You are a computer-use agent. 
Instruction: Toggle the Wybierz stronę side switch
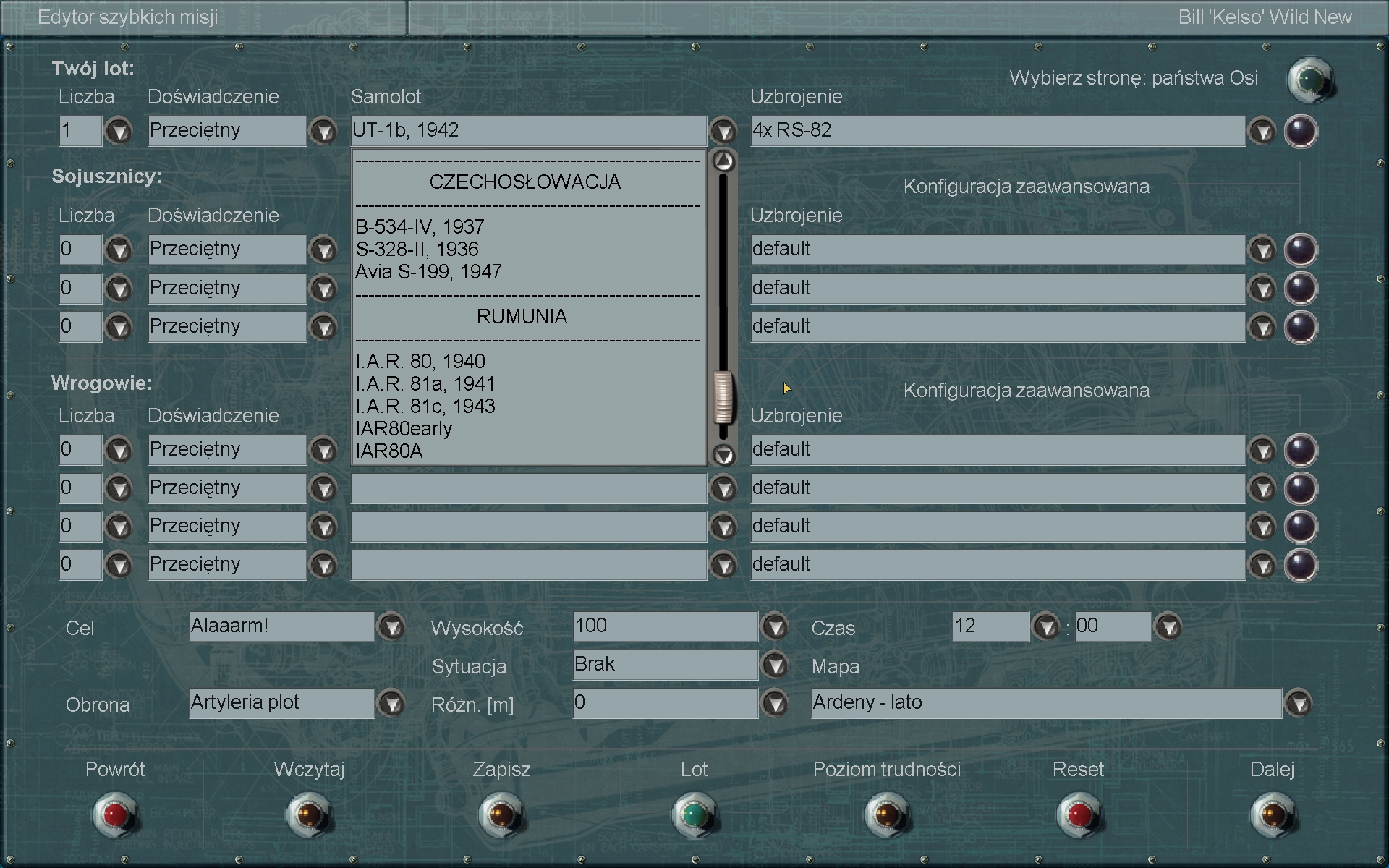(x=1310, y=80)
